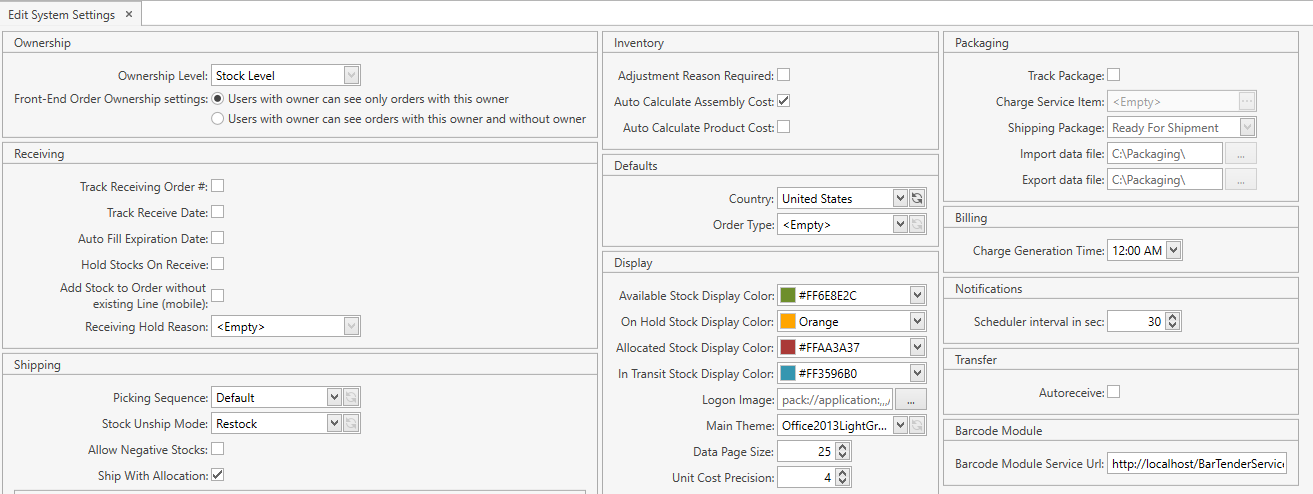Enable the Autoreceive checkbox under Transfer

click(x=1113, y=392)
